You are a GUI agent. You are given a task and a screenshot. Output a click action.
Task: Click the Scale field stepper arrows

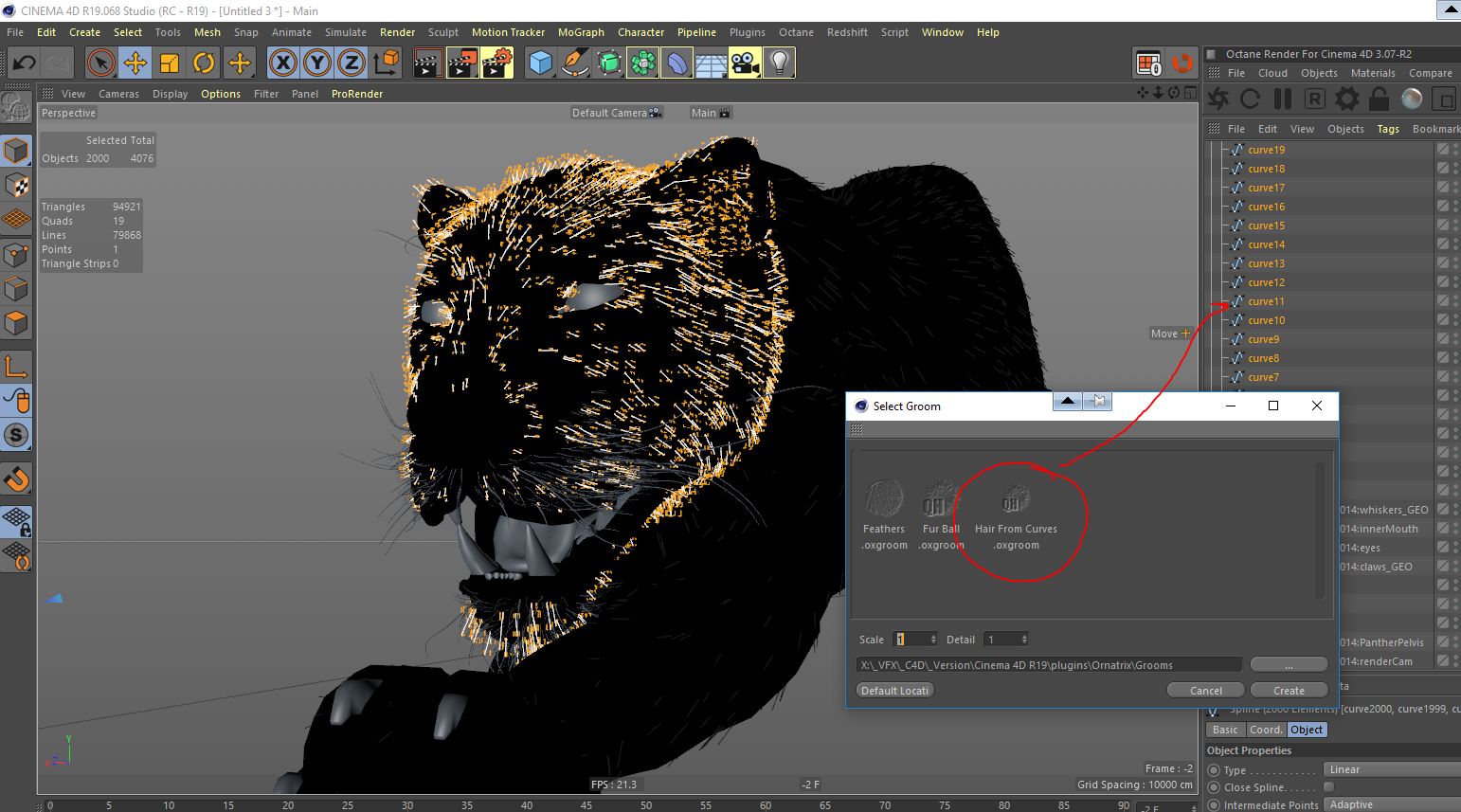coord(933,640)
